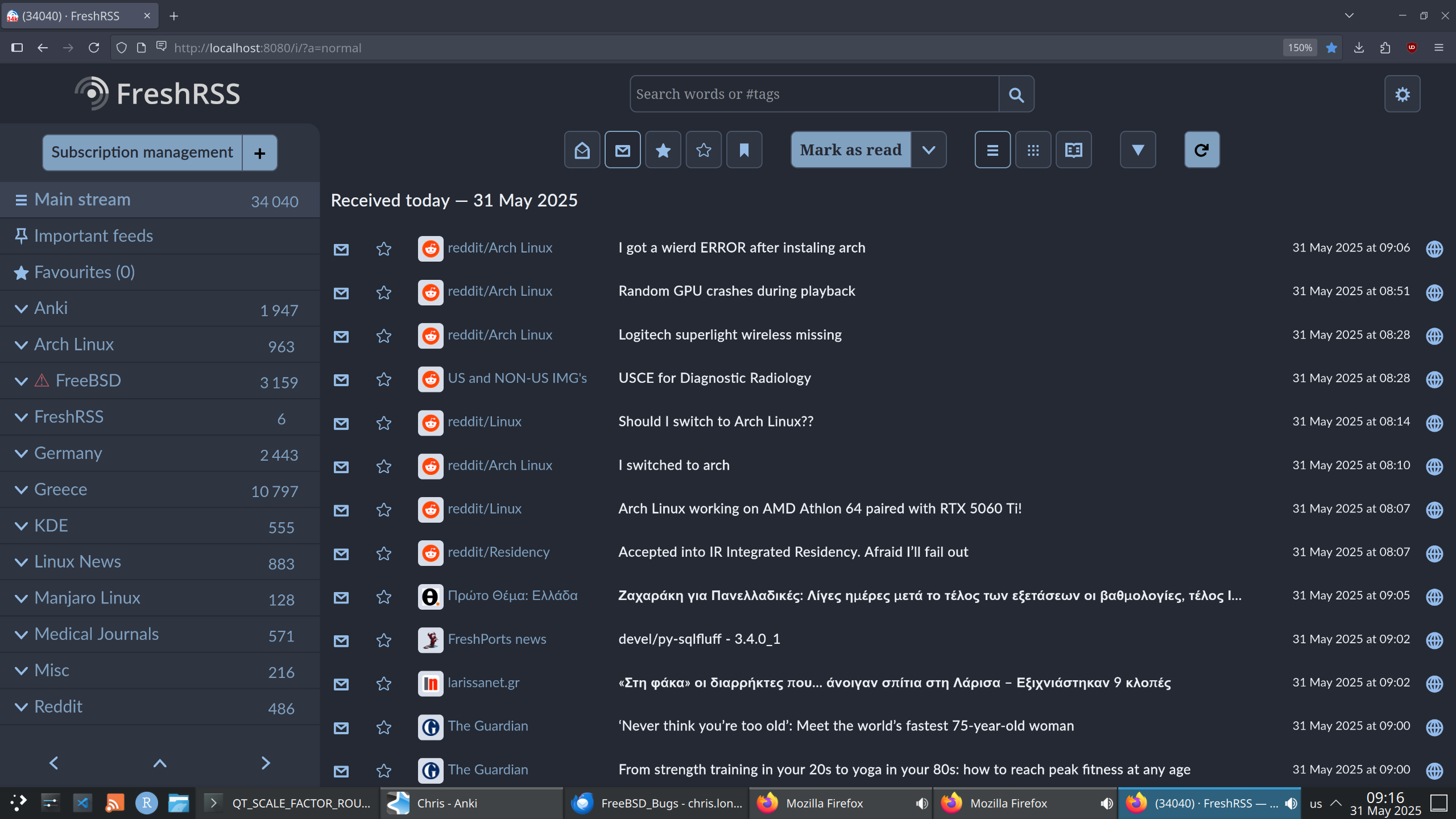
Task: Expand the Mark as read dropdown
Action: [929, 150]
